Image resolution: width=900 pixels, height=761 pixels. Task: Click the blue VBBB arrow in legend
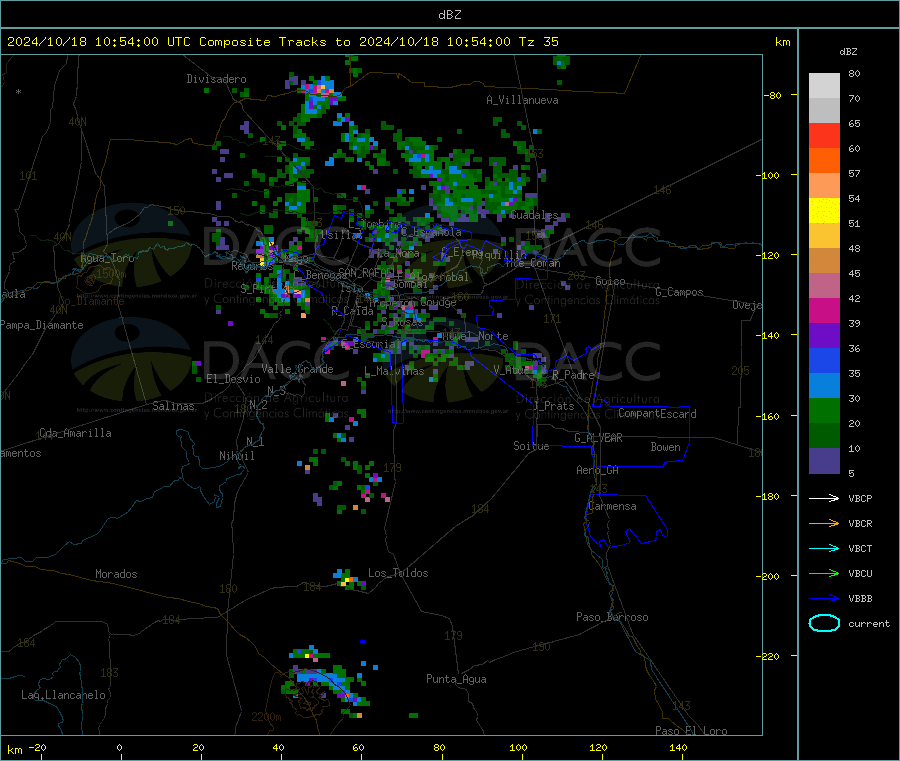pos(824,599)
